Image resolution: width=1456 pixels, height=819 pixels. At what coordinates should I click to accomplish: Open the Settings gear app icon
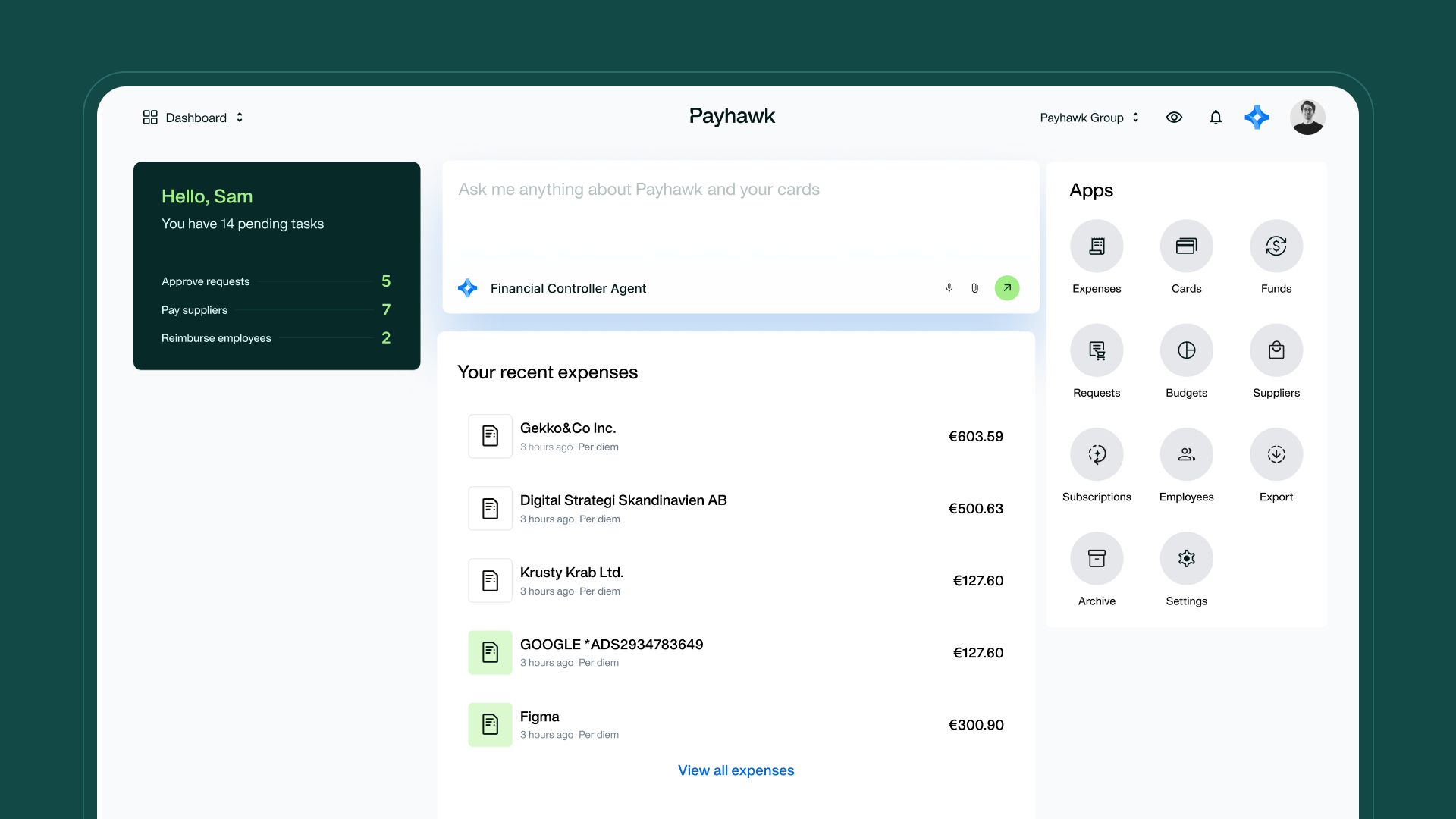coord(1186,558)
